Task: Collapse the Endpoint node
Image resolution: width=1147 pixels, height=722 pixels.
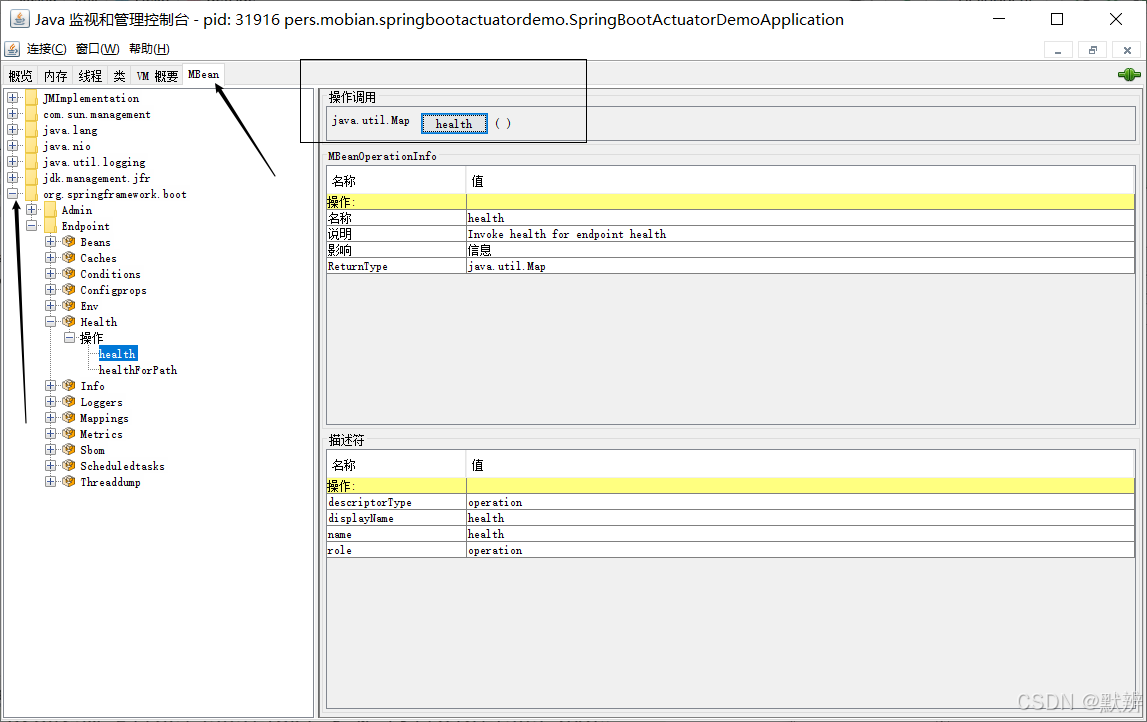Action: pos(31,226)
